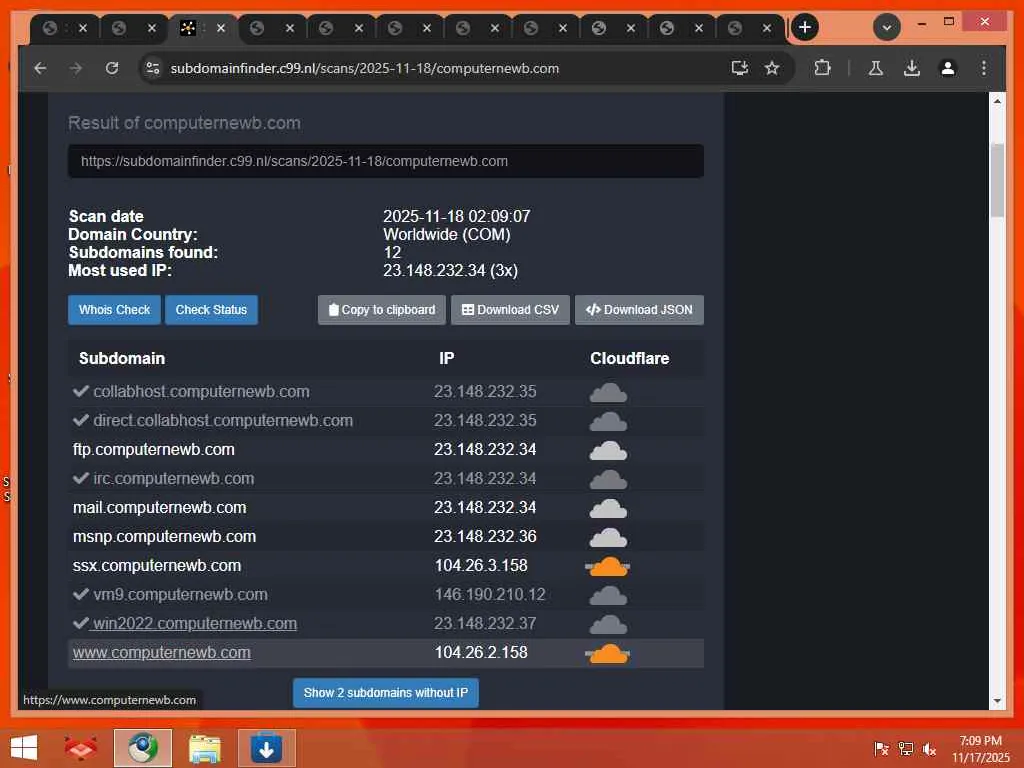Open ssx.computernewb.com link
1024x768 pixels.
click(157, 566)
